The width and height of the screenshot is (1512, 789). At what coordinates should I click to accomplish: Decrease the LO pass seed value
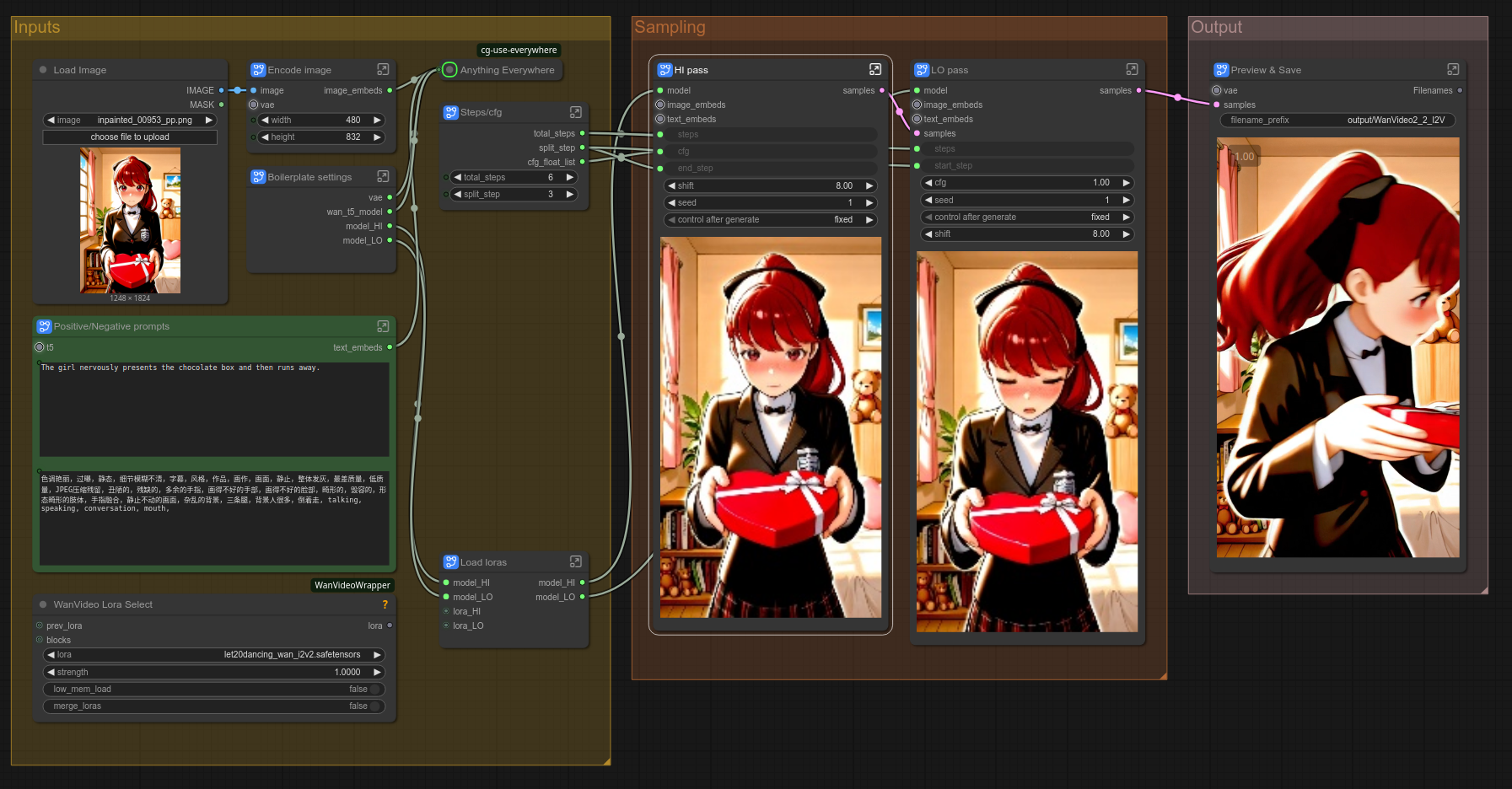point(928,200)
